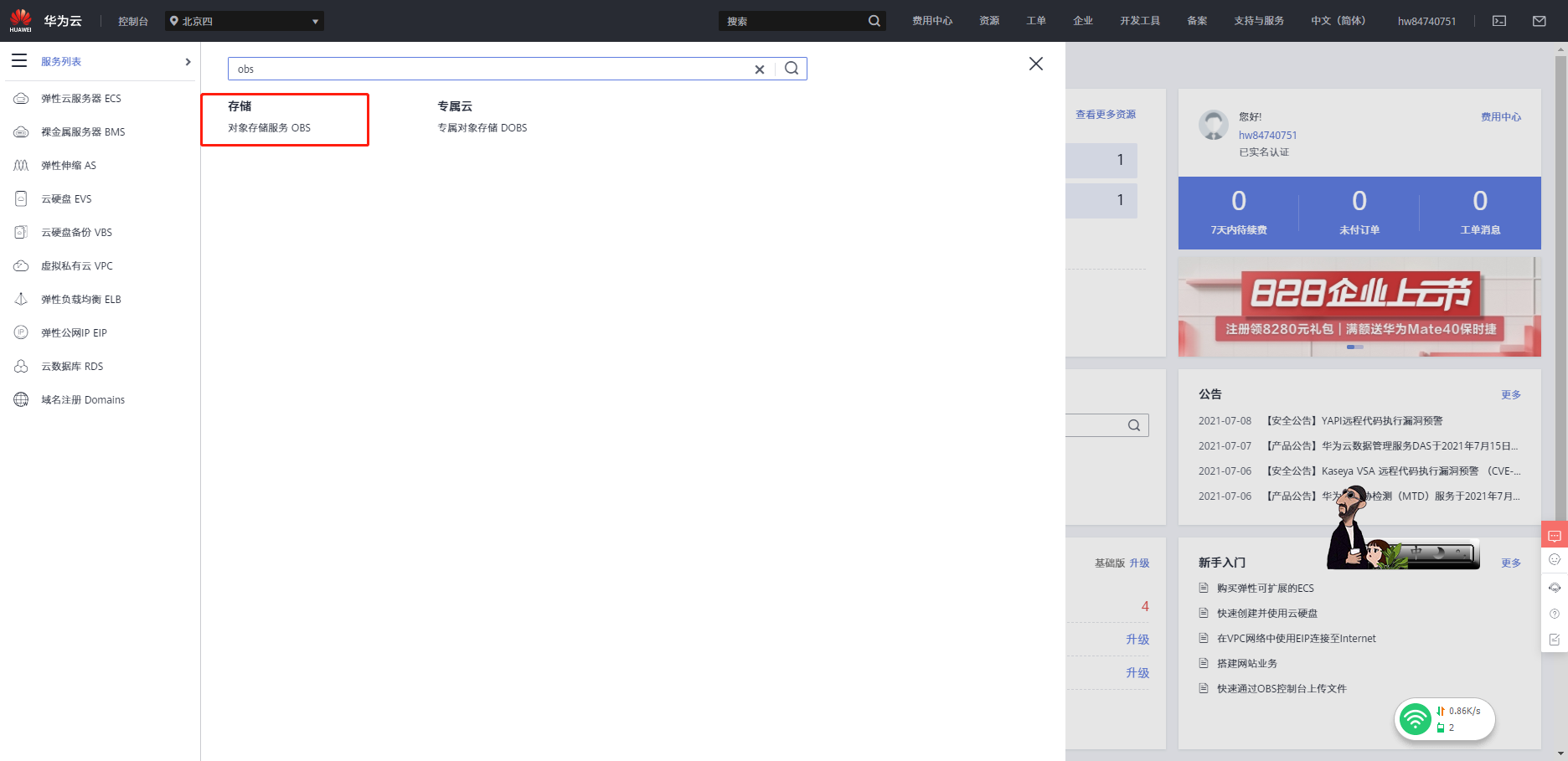Close the service search panel
The image size is (1568, 761).
point(1036,64)
